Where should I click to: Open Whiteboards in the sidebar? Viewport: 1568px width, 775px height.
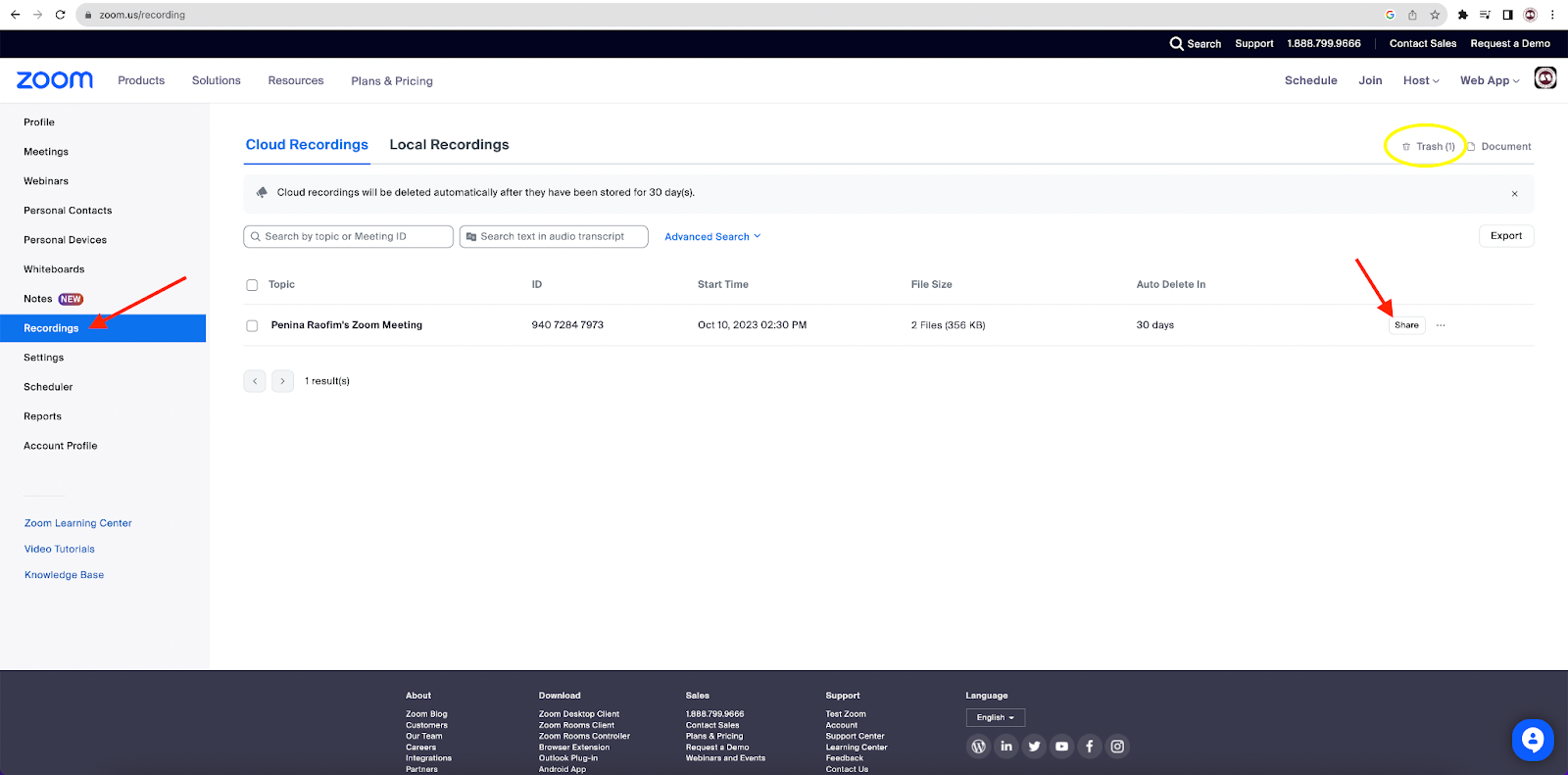[54, 269]
